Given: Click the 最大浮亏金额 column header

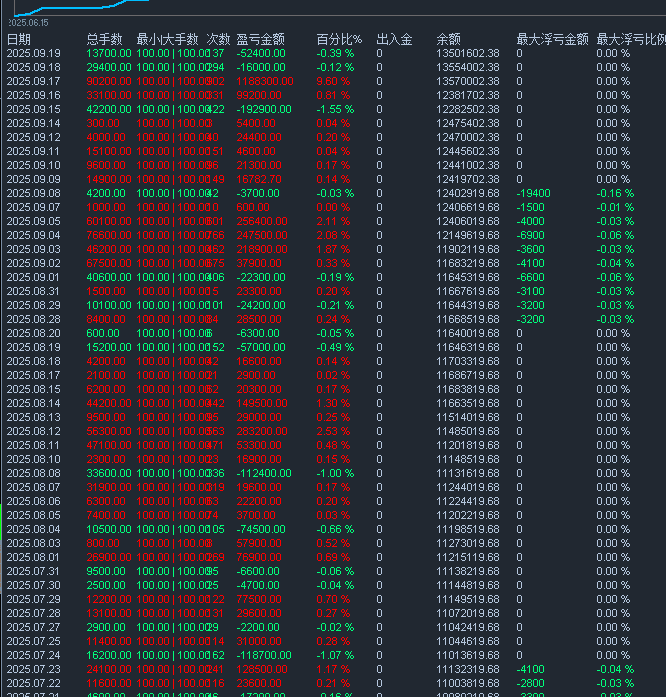Looking at the screenshot, I should click(552, 39).
